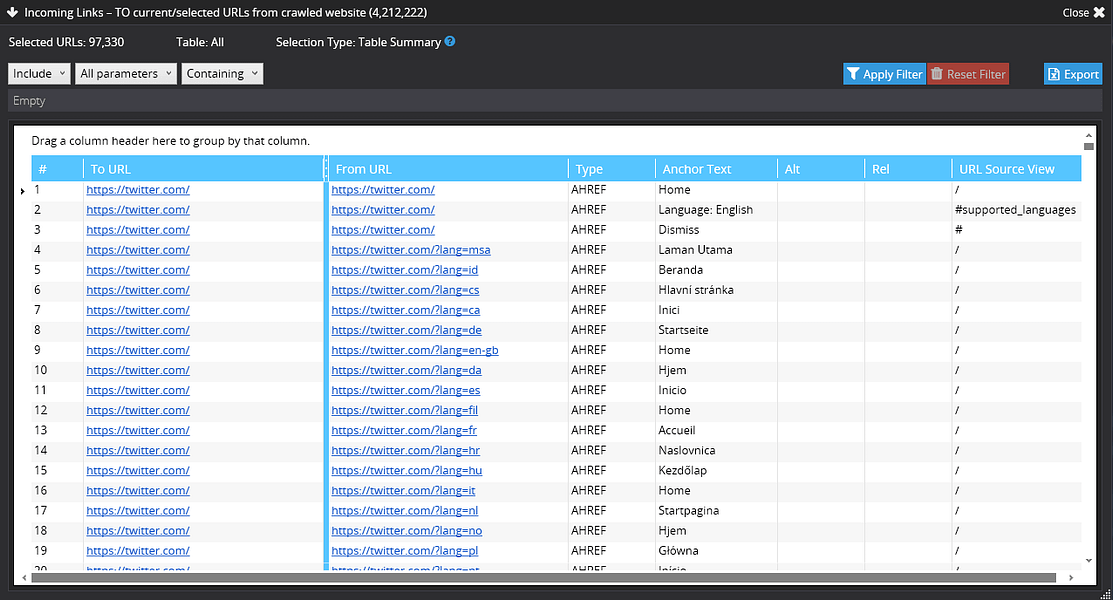
Task: Select the 'Kezdőlap' anchor text cell
Action: click(716, 470)
